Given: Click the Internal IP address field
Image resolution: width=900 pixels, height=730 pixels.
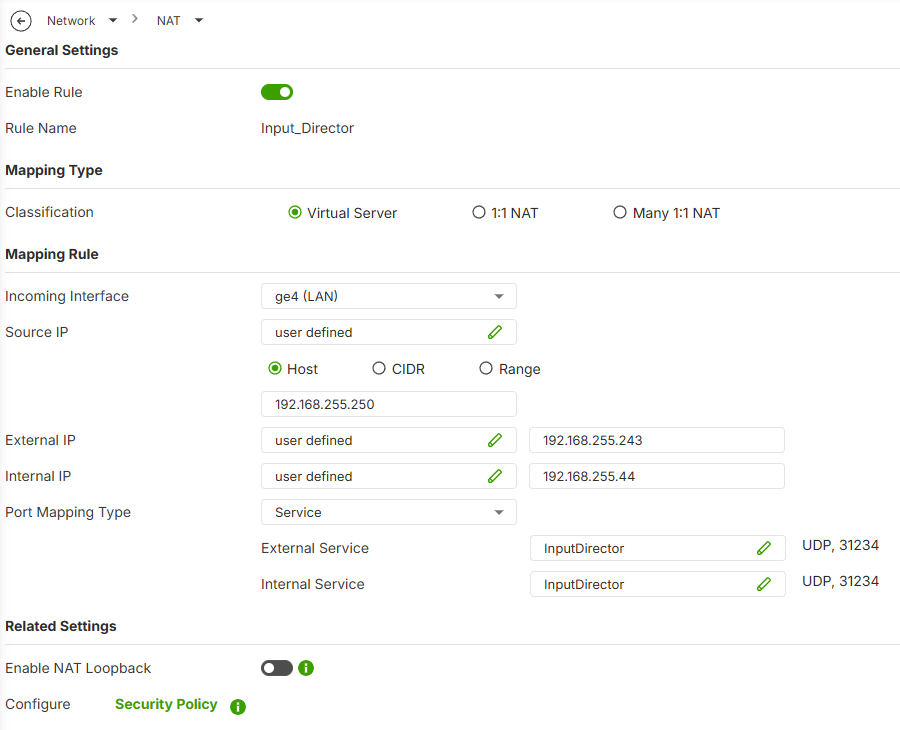Looking at the screenshot, I should coord(657,476).
